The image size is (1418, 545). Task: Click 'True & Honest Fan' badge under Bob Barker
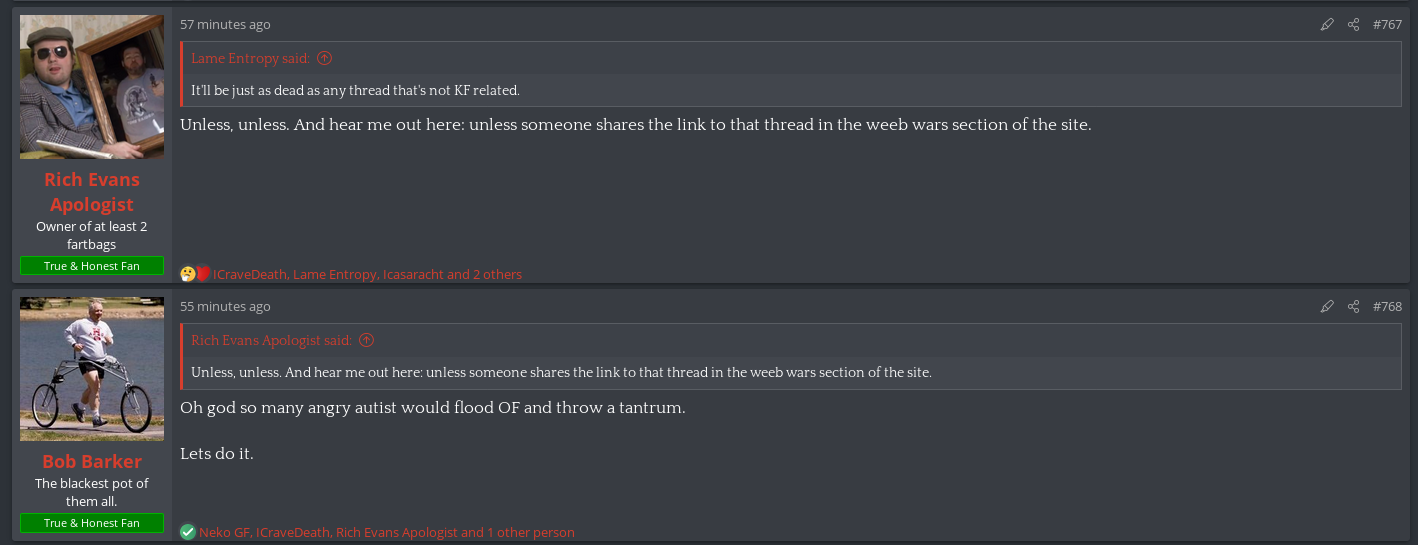(x=92, y=523)
